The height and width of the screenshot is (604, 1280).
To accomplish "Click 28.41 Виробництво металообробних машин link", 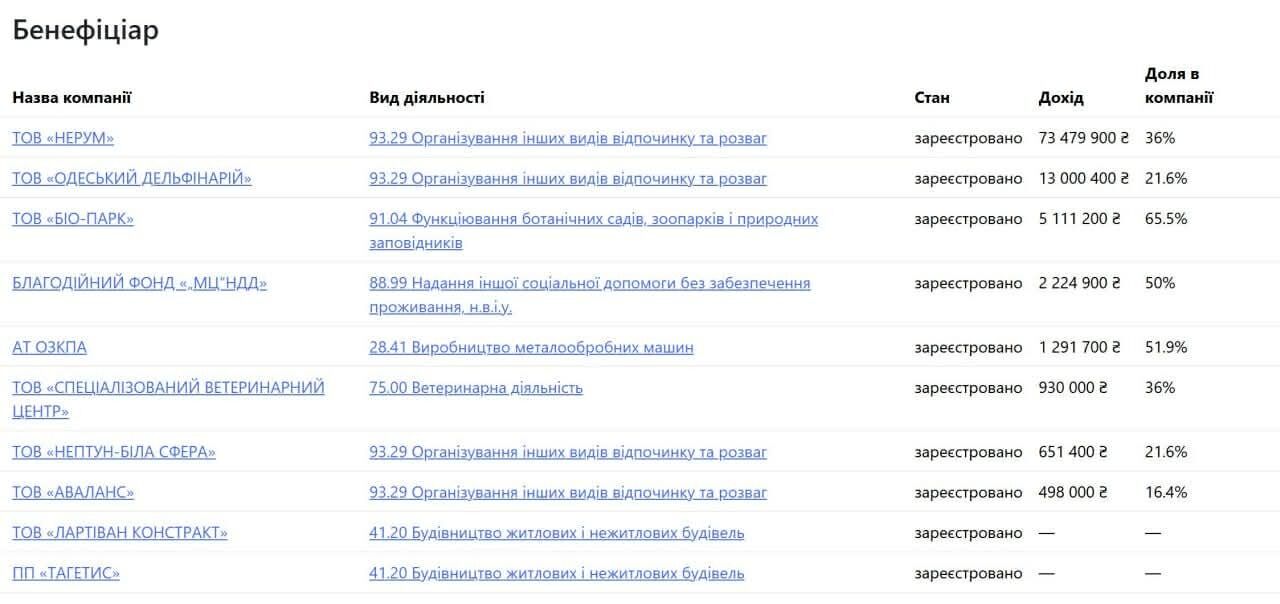I will 531,347.
